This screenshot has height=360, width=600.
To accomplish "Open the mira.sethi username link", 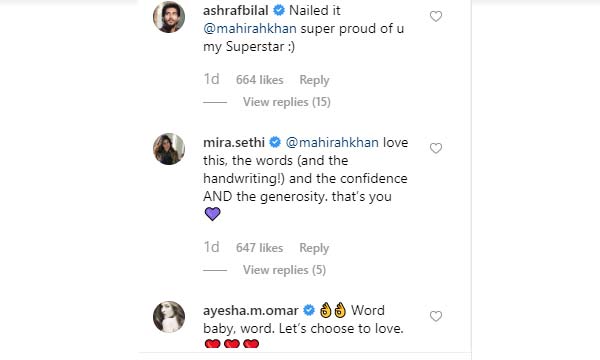I will click(234, 142).
